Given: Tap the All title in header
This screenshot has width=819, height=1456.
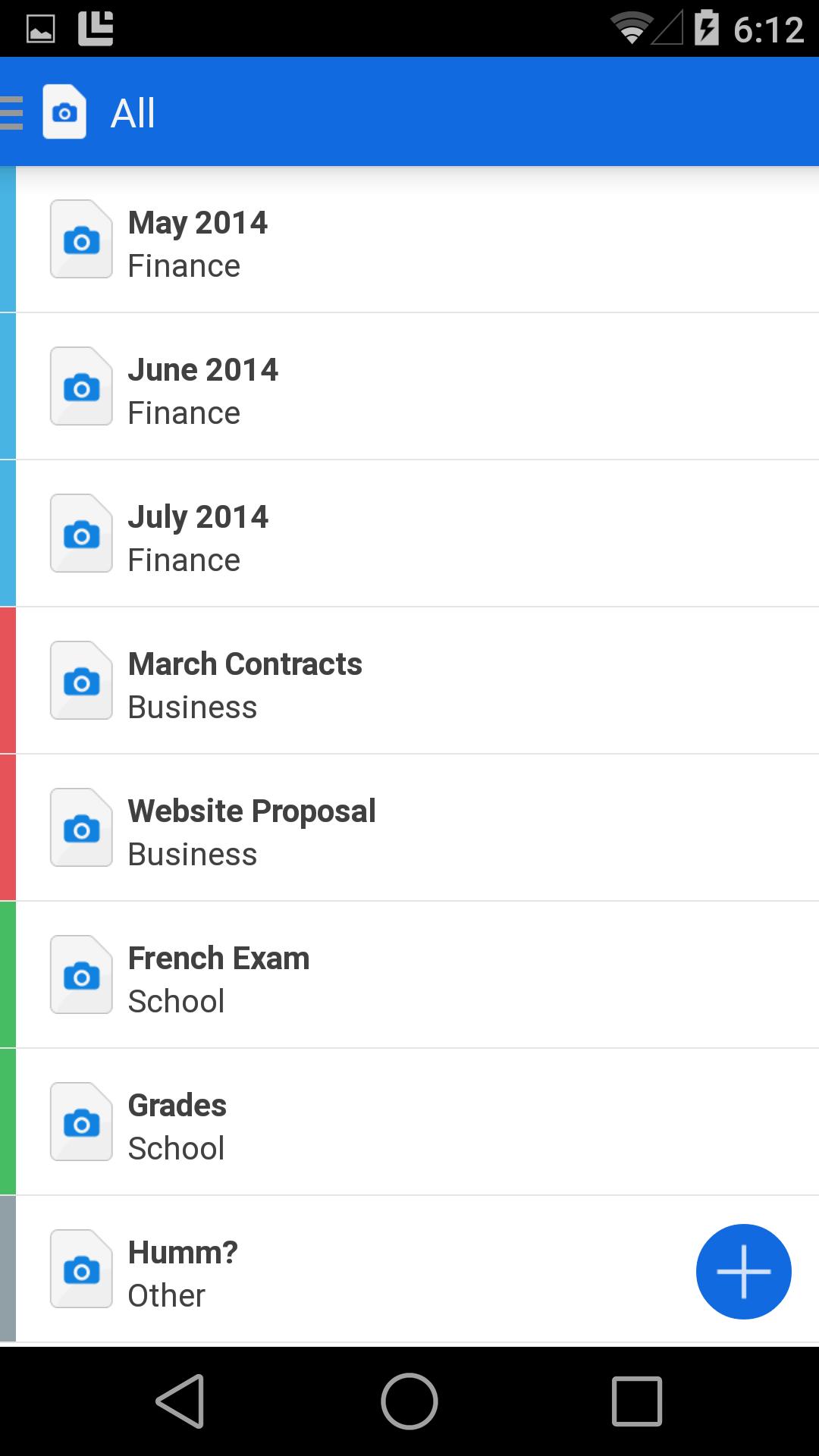Looking at the screenshot, I should coord(133,114).
